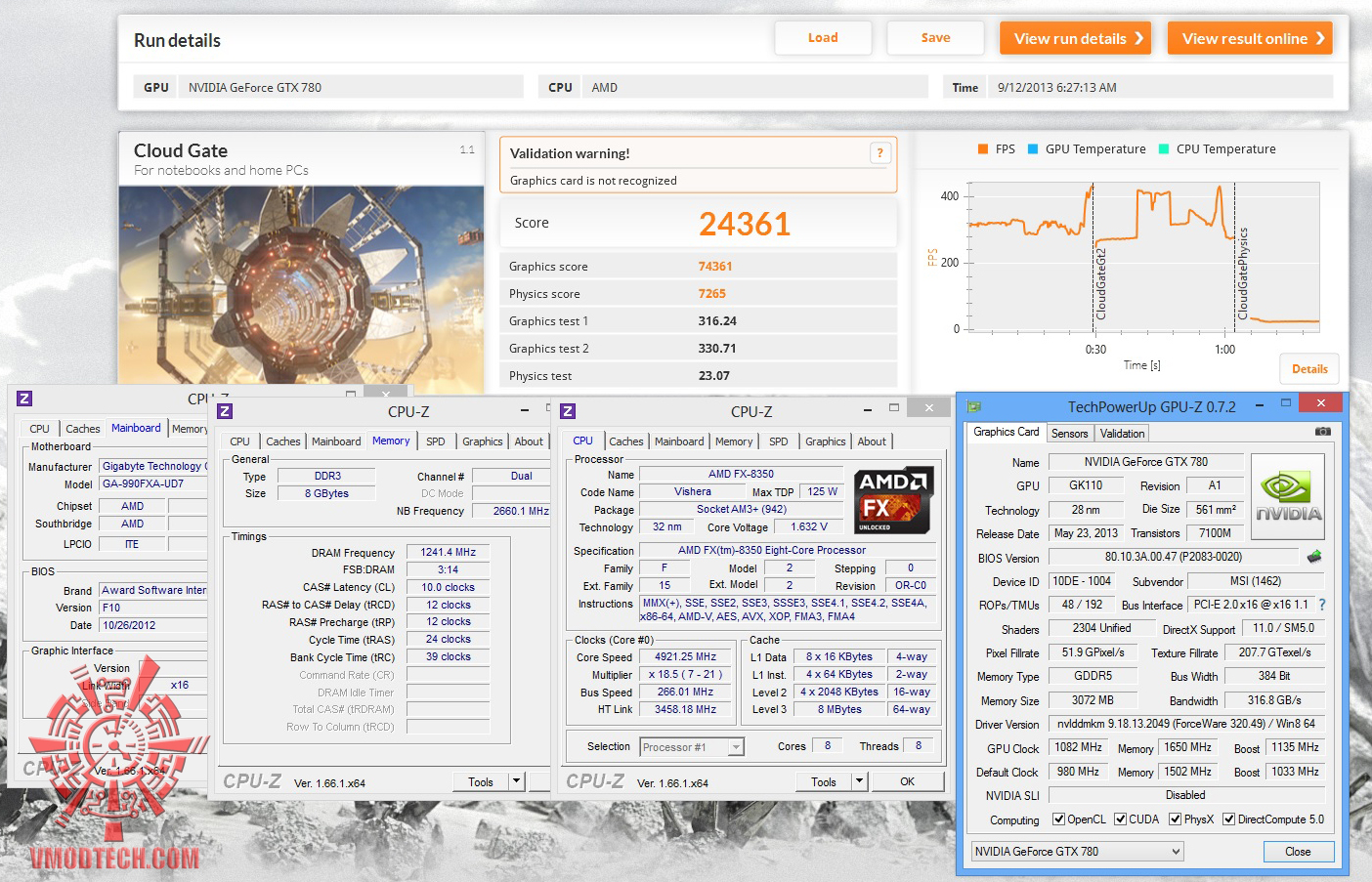
Task: Click the Graphics score value 74361
Action: tap(715, 267)
